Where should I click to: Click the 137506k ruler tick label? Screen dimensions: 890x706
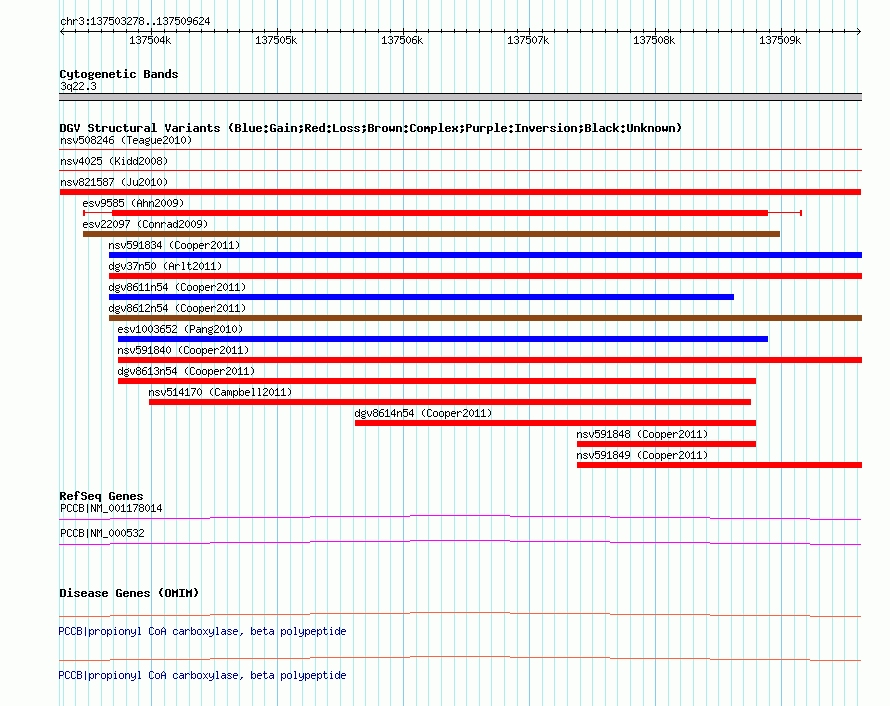click(x=402, y=41)
